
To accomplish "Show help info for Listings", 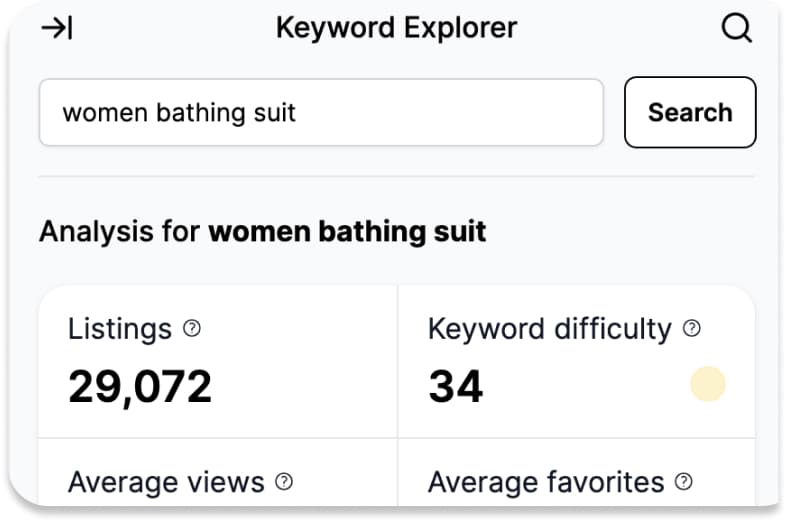I will (x=192, y=328).
